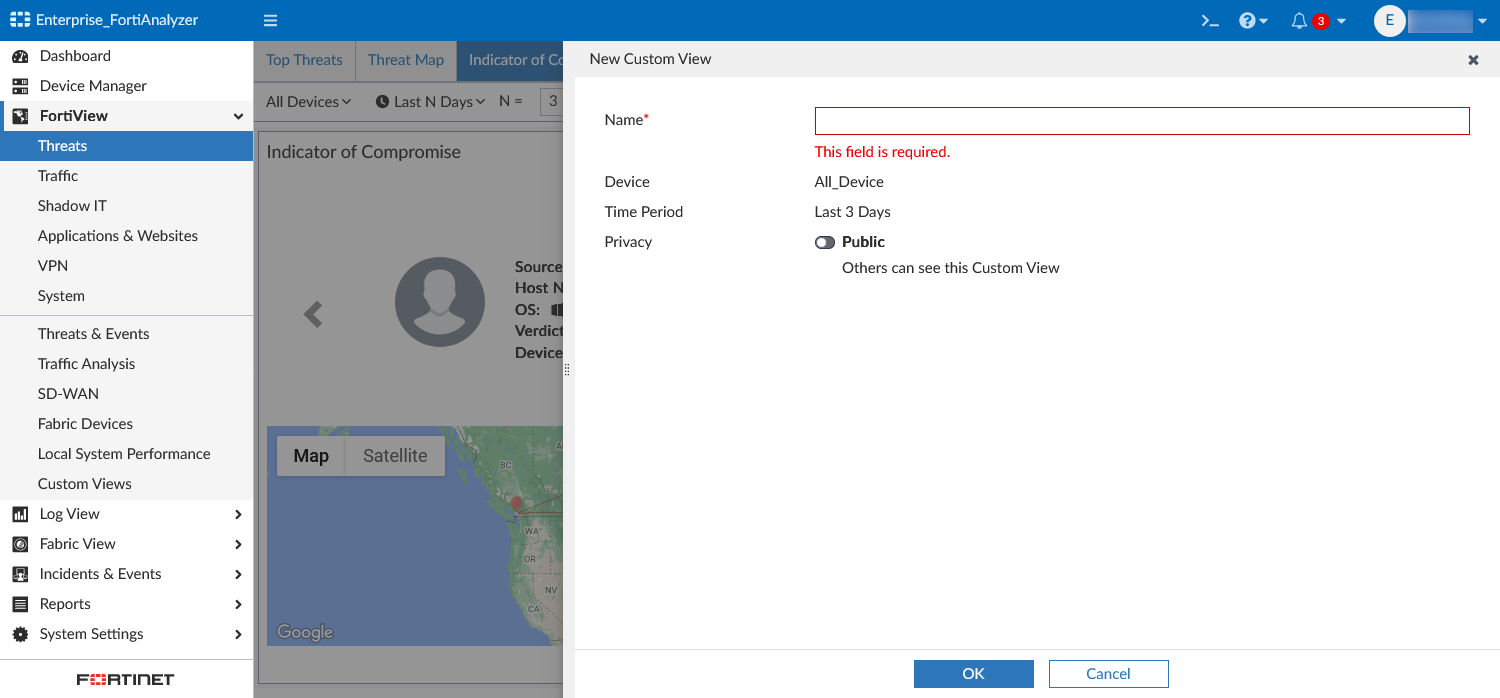
Task: Click the user profile placeholder image
Action: [x=440, y=302]
